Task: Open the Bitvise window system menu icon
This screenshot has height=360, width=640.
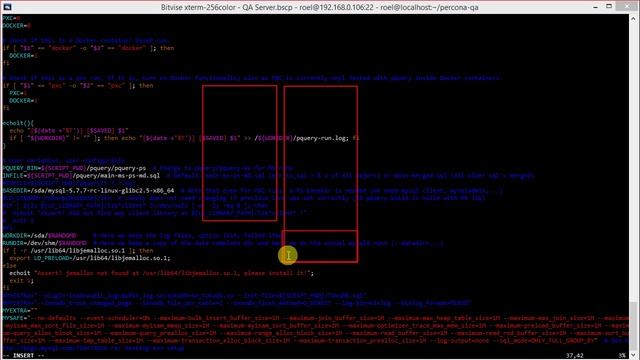Action: pyautogui.click(x=7, y=7)
